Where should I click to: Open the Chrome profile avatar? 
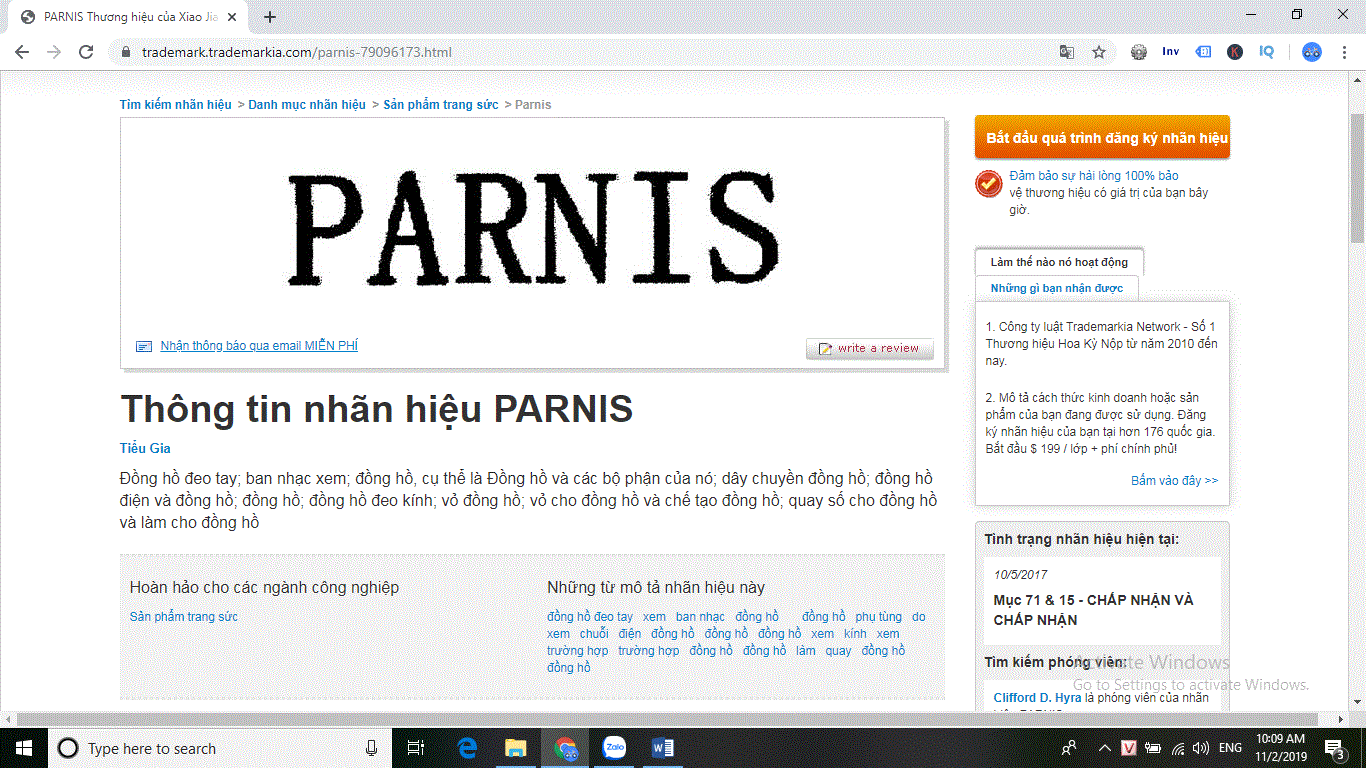pos(1312,52)
